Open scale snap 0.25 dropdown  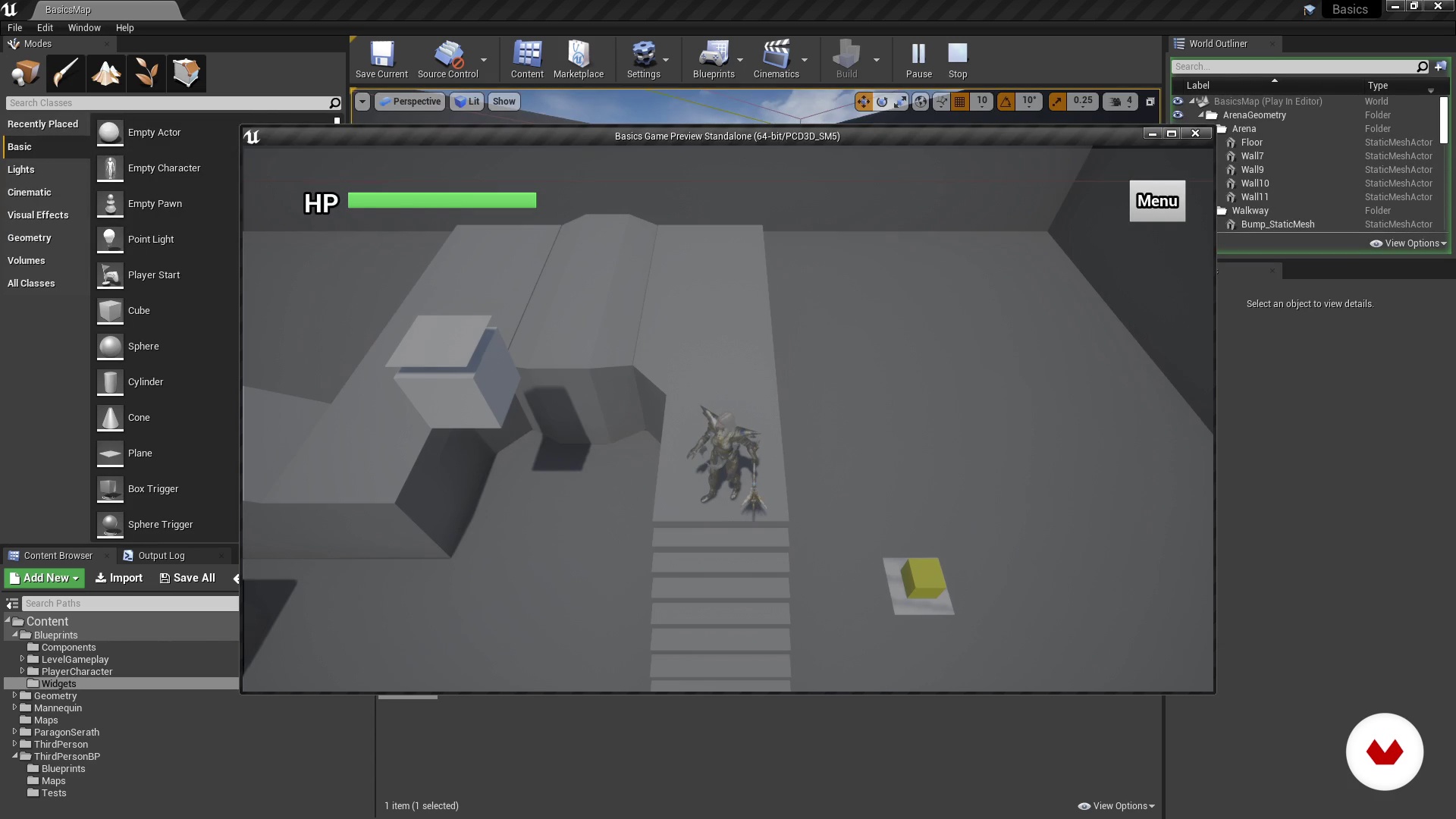click(1083, 102)
